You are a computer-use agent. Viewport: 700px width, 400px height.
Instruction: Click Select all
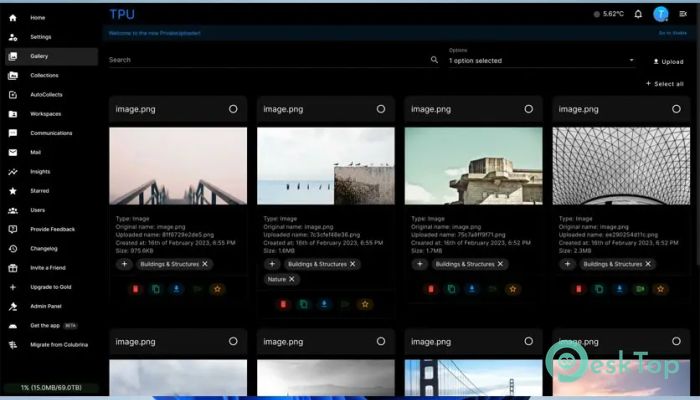[x=664, y=83]
